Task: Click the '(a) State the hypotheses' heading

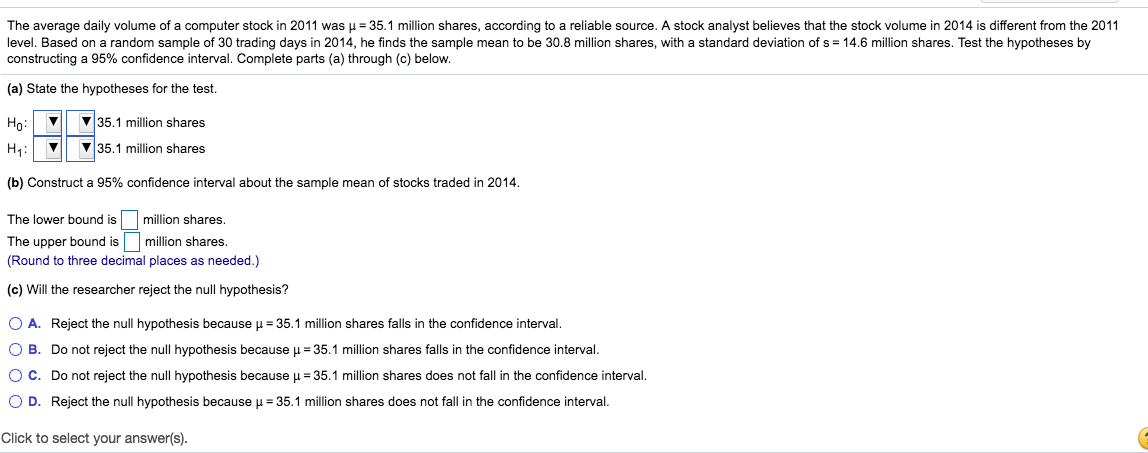Action: coord(112,89)
